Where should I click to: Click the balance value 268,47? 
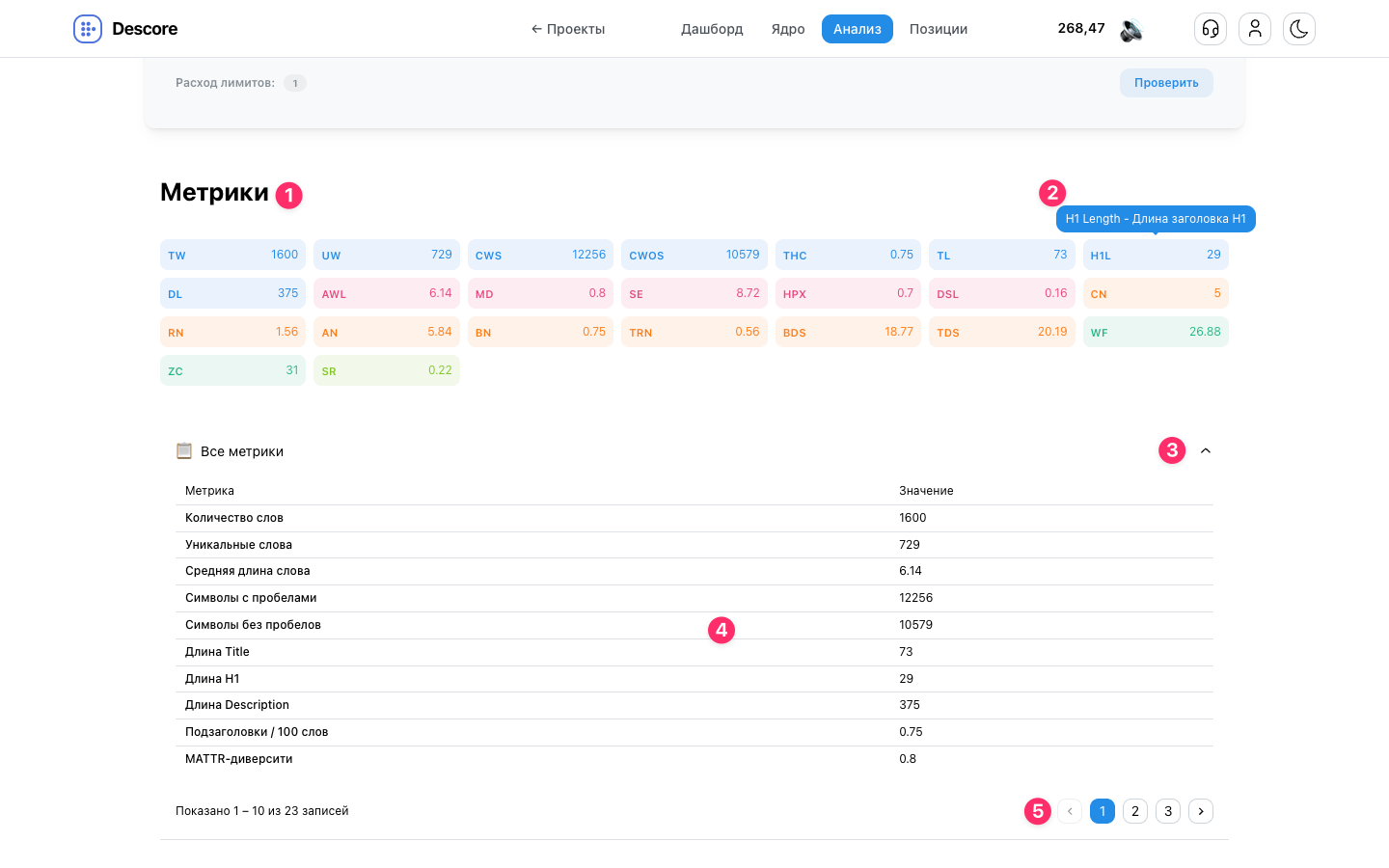pos(1081,28)
